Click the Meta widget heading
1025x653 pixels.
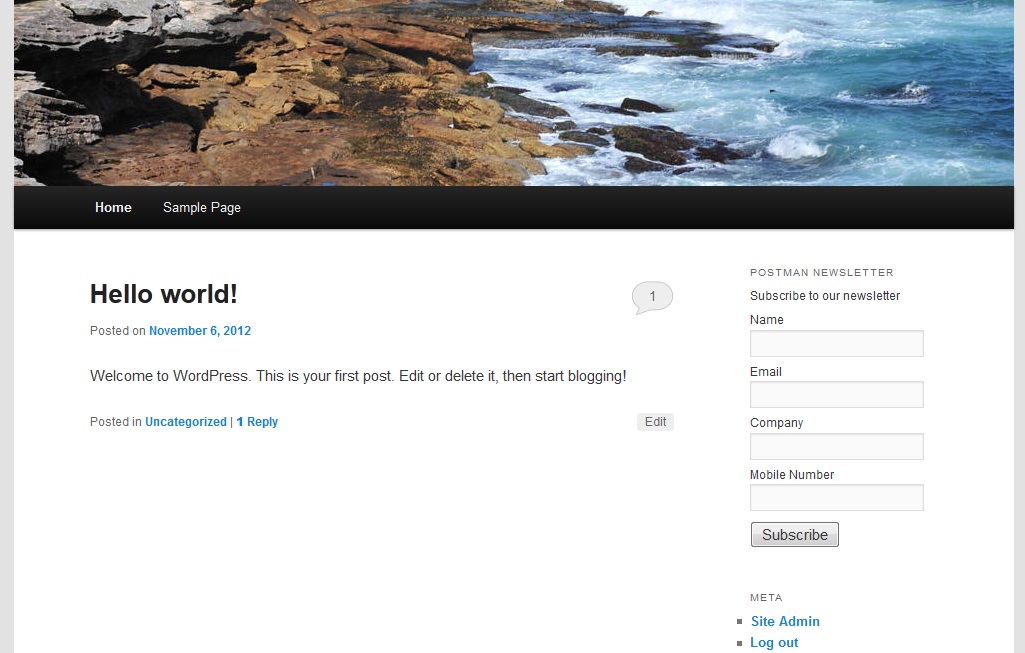pos(766,597)
